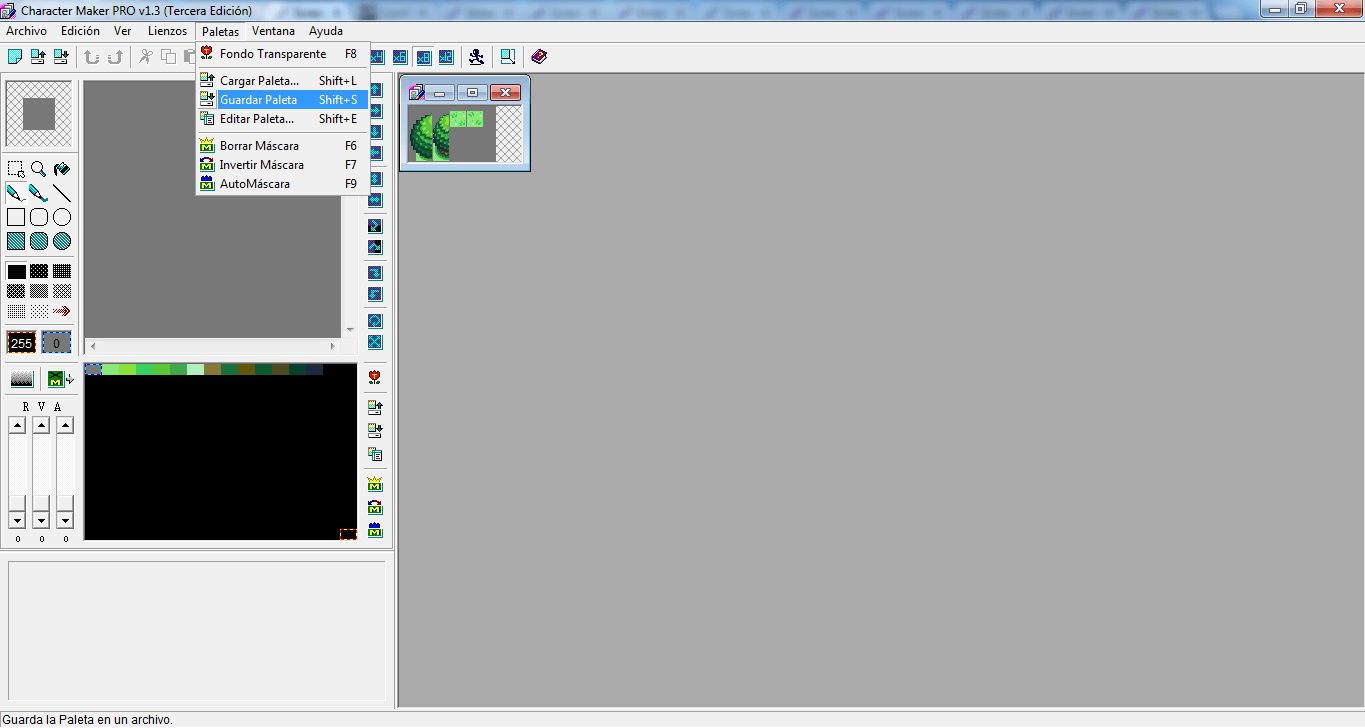The image size is (1365, 728).
Task: Select the magnifier zoom tool
Action: [38, 169]
